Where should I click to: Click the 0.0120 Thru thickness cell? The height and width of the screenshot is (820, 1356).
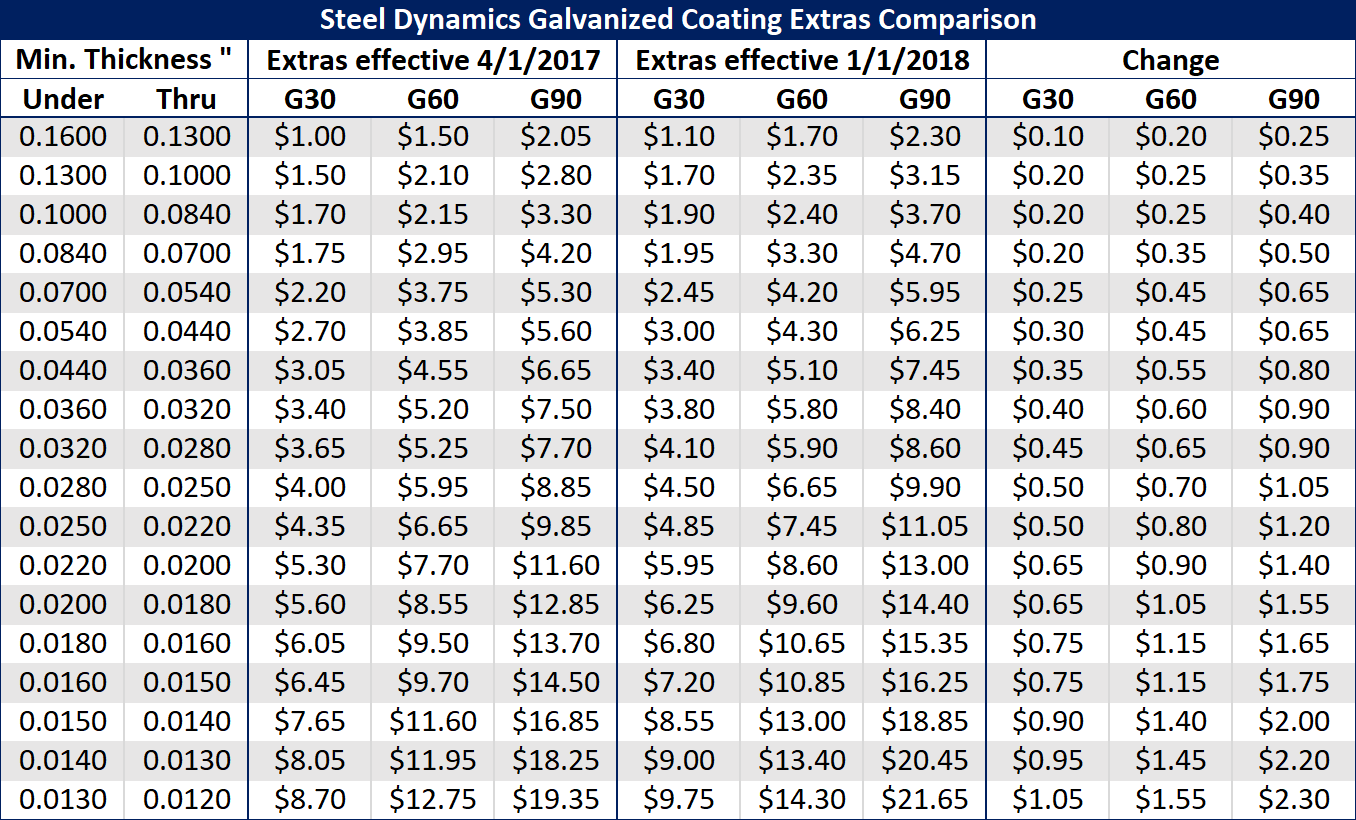(187, 800)
